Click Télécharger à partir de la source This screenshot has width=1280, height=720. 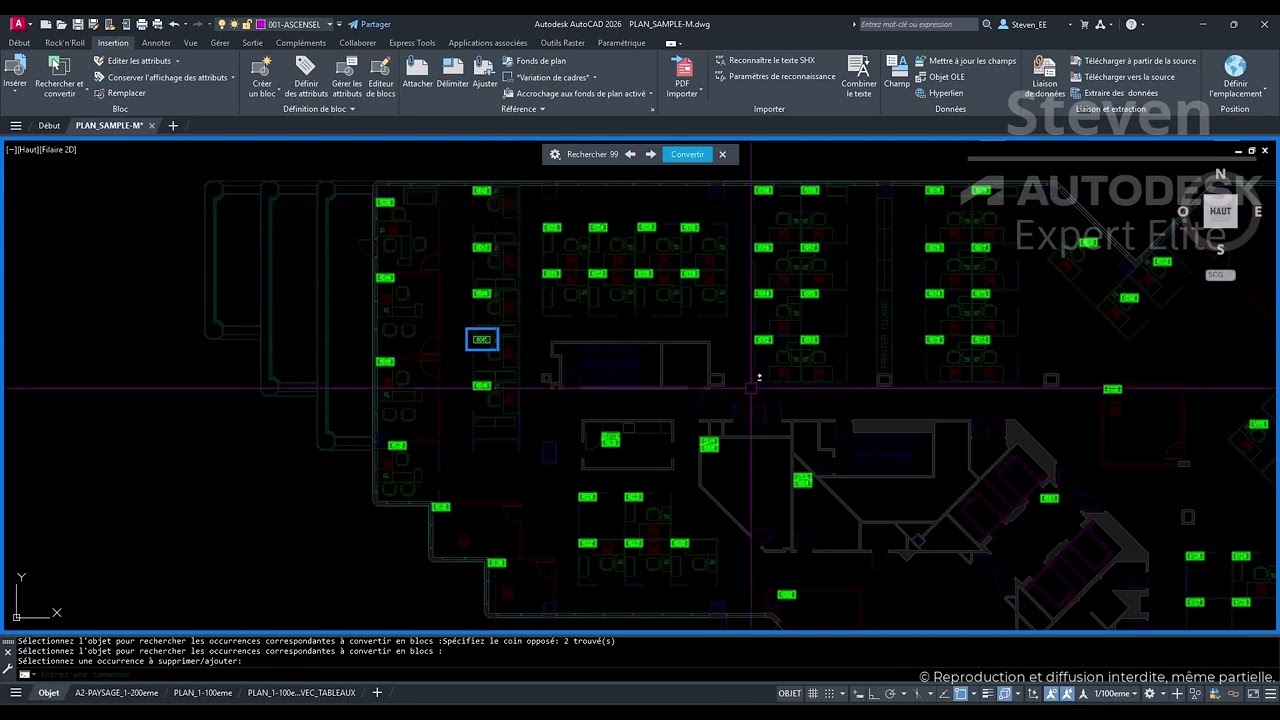pyautogui.click(x=1133, y=61)
